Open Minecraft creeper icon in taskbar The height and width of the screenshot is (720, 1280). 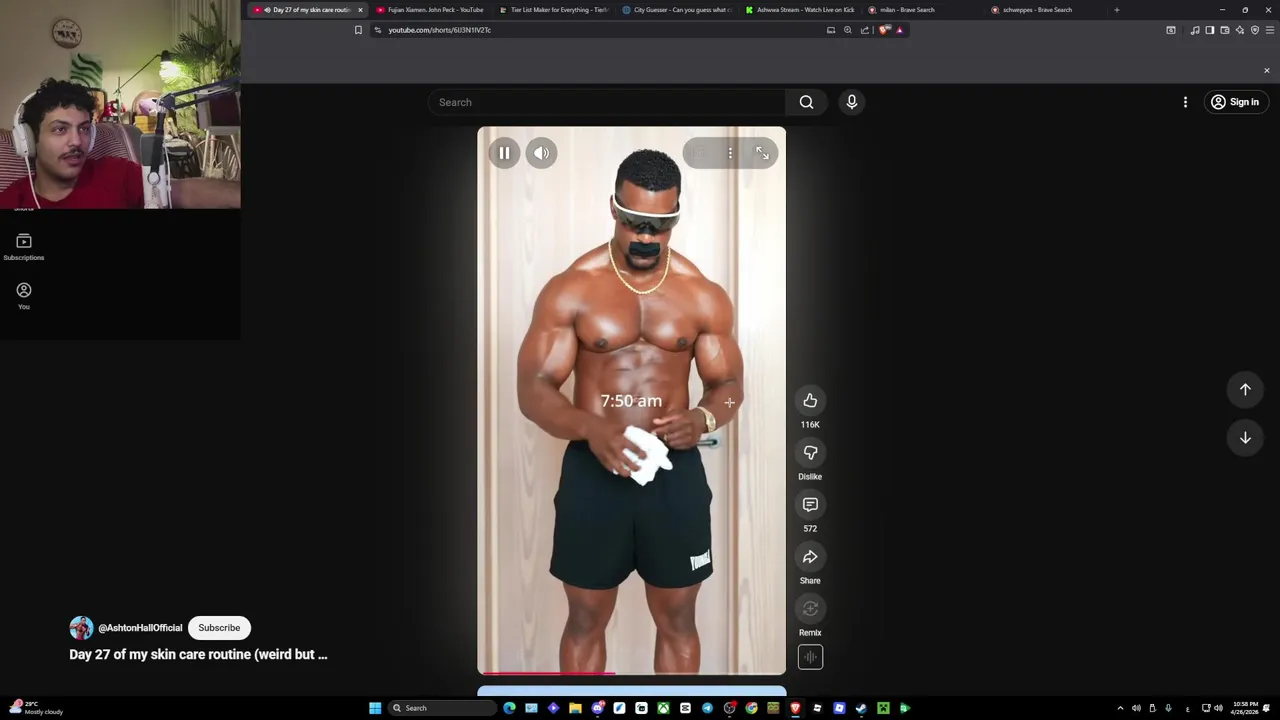click(883, 708)
